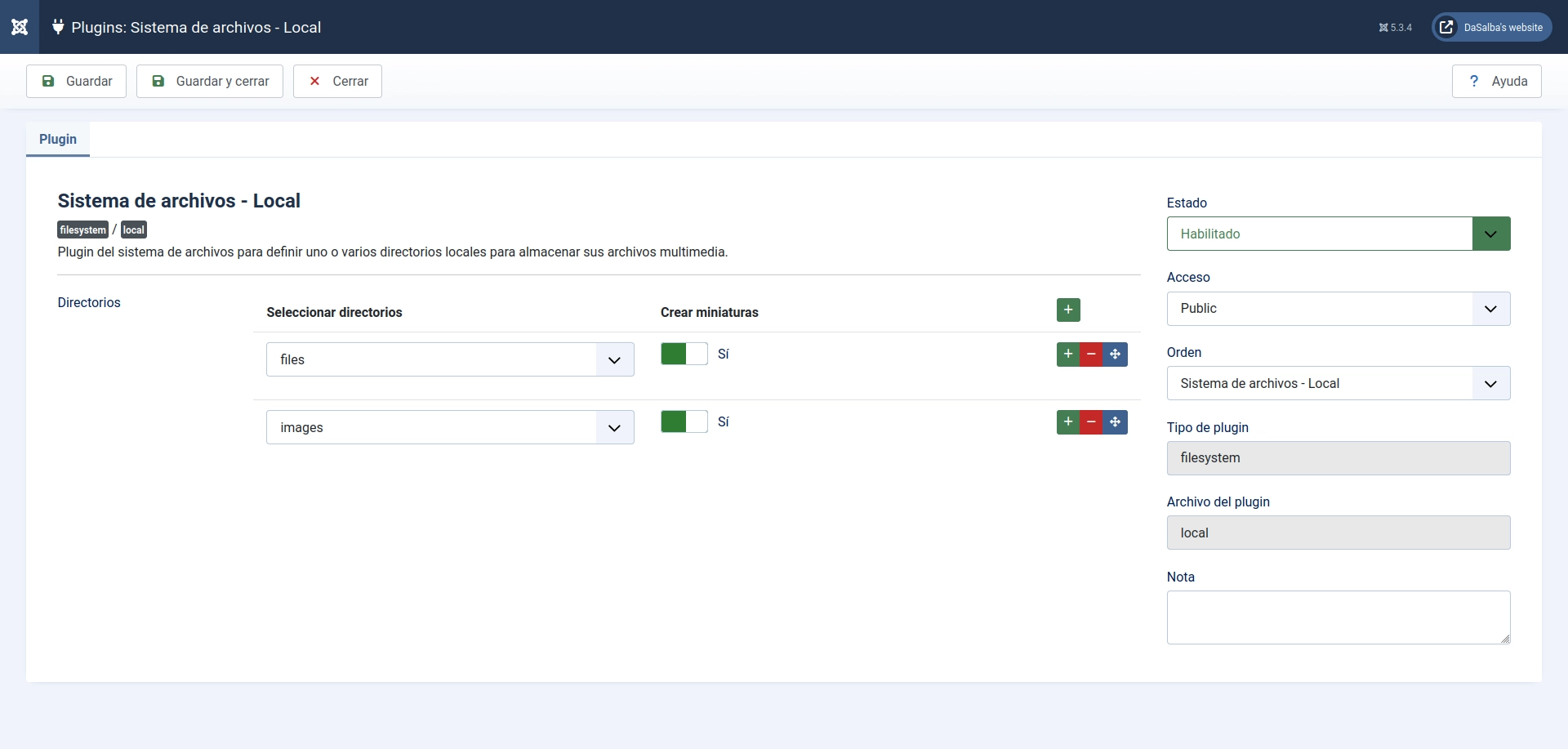Screen dimensions: 1568x749
Task: Switch to the Plugin tab
Action: click(x=58, y=140)
